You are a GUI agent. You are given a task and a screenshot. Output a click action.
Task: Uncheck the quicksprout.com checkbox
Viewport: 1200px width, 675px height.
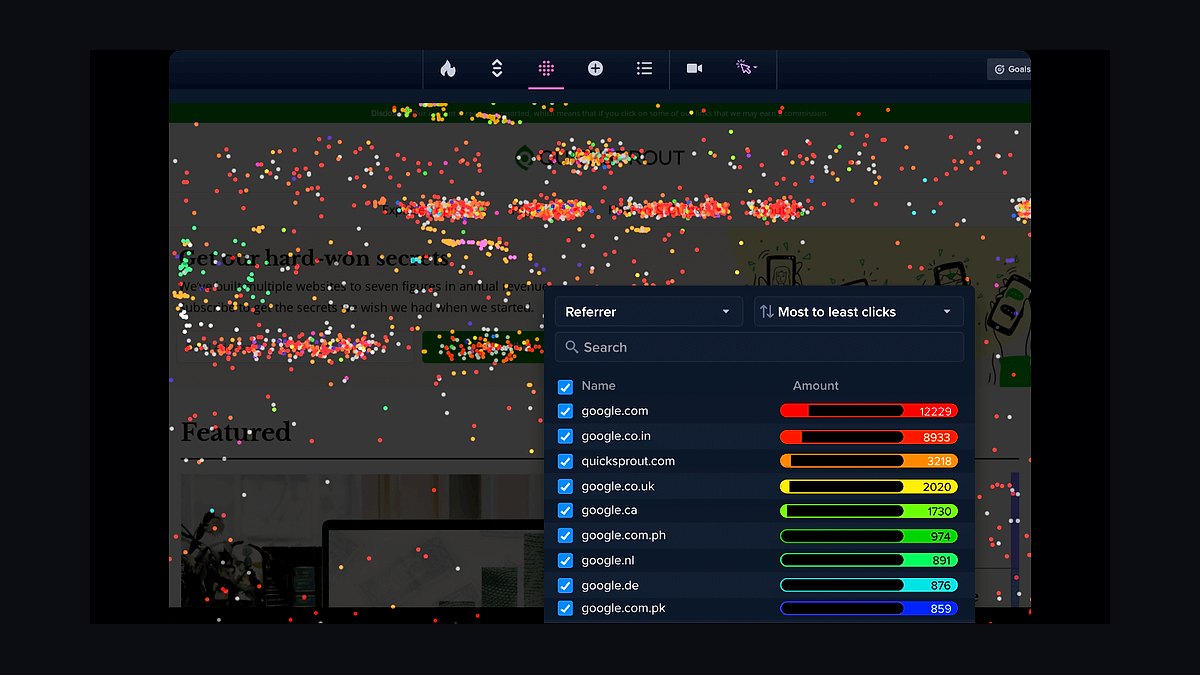(x=565, y=461)
